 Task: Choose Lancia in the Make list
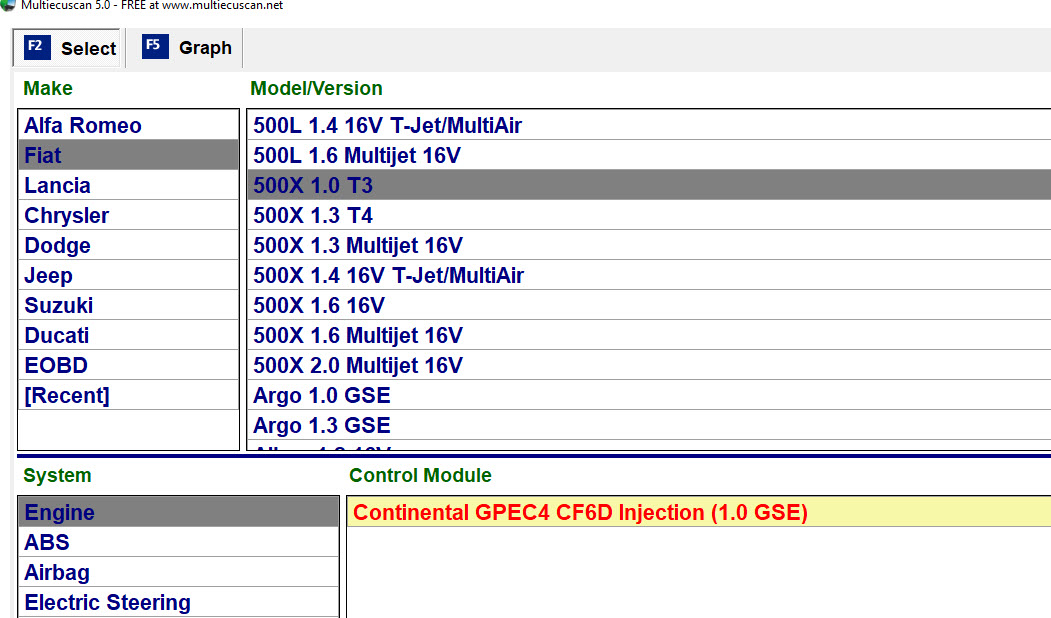tap(57, 186)
